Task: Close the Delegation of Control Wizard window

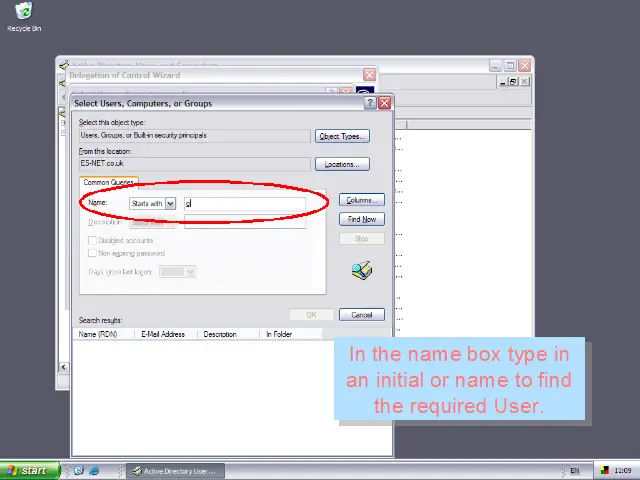Action: point(369,75)
